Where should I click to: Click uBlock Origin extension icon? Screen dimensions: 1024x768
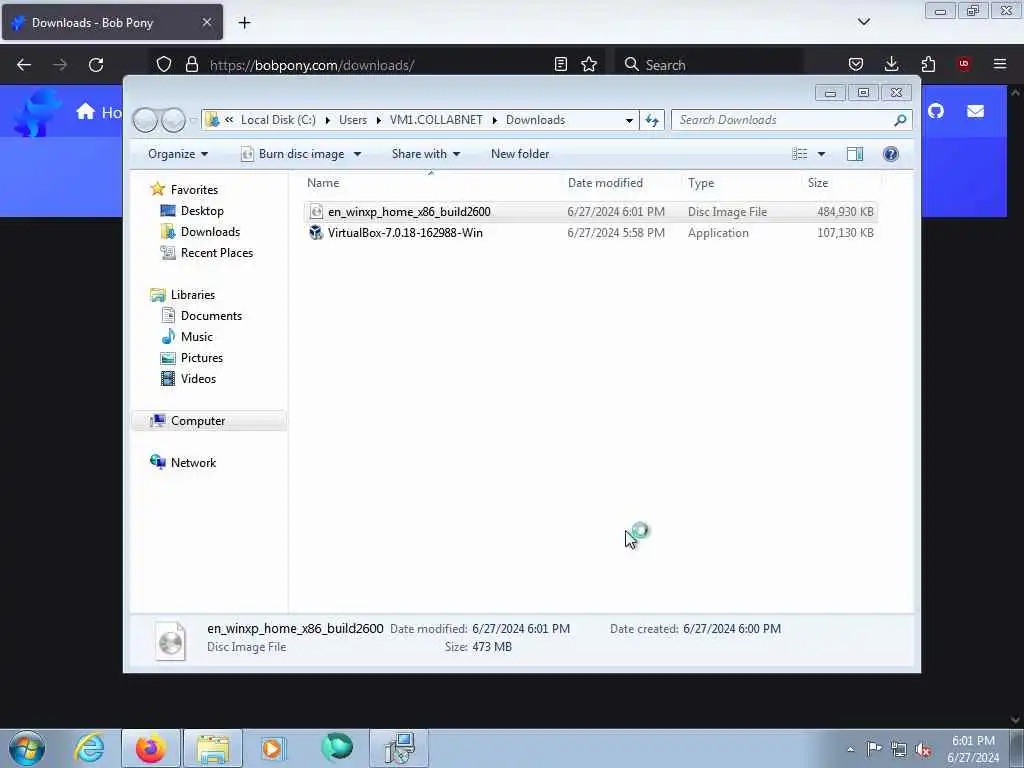click(x=964, y=64)
